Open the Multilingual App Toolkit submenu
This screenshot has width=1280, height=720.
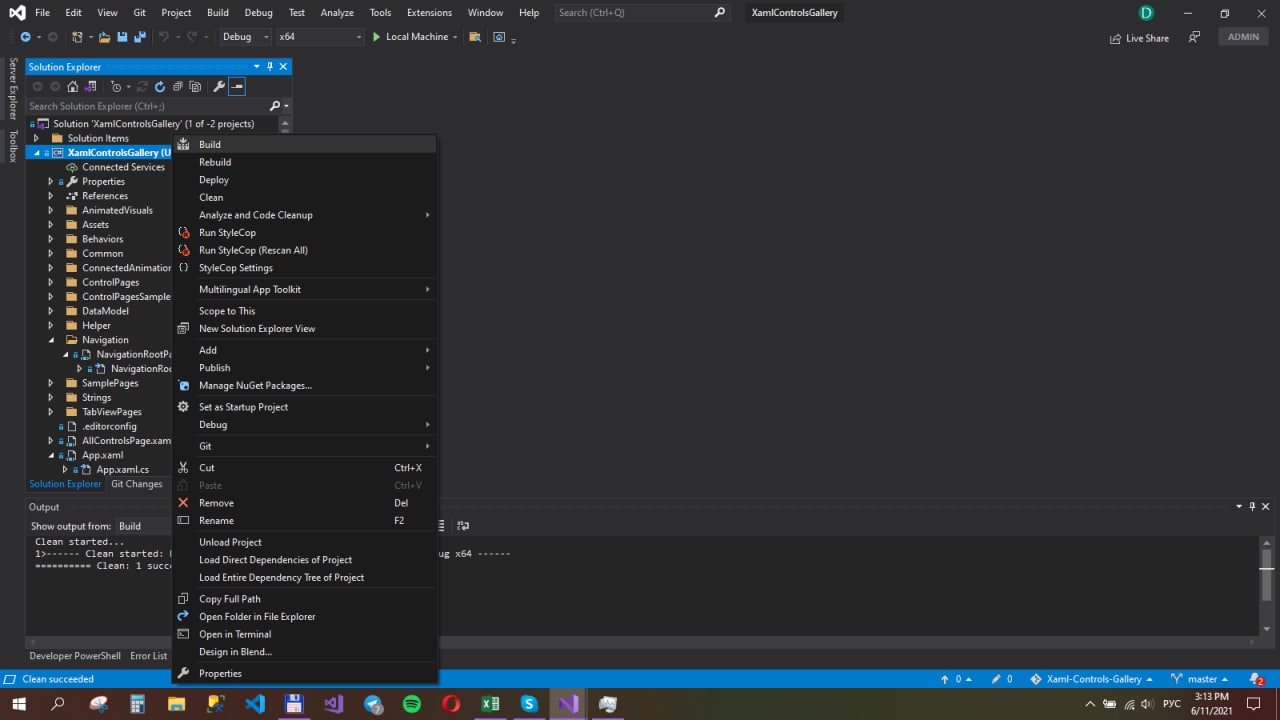(x=305, y=289)
